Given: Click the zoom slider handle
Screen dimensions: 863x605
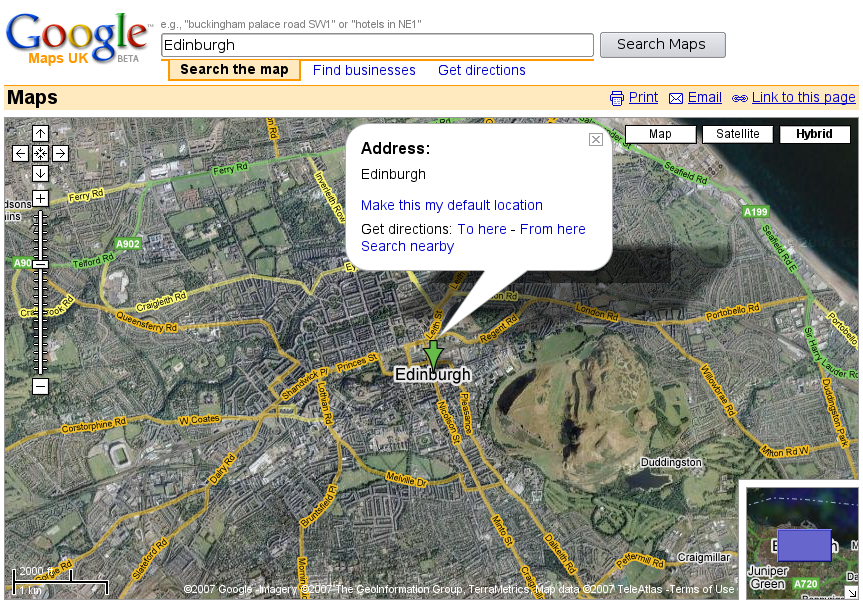Looking at the screenshot, I should click(x=40, y=265).
